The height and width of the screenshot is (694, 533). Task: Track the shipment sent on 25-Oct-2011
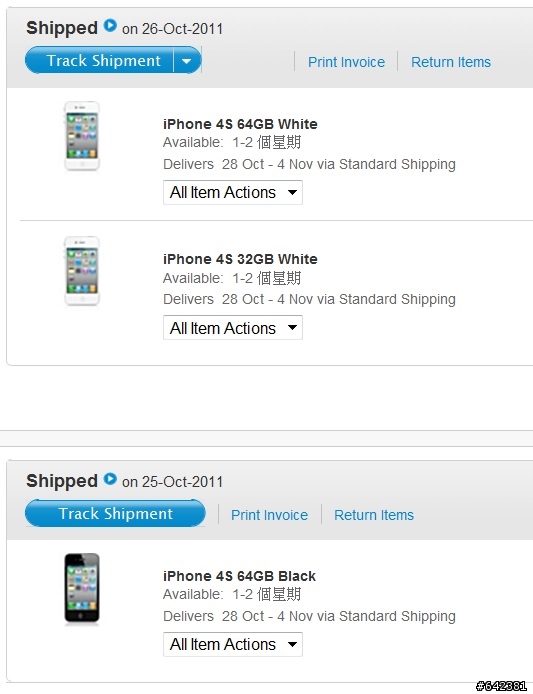click(115, 513)
